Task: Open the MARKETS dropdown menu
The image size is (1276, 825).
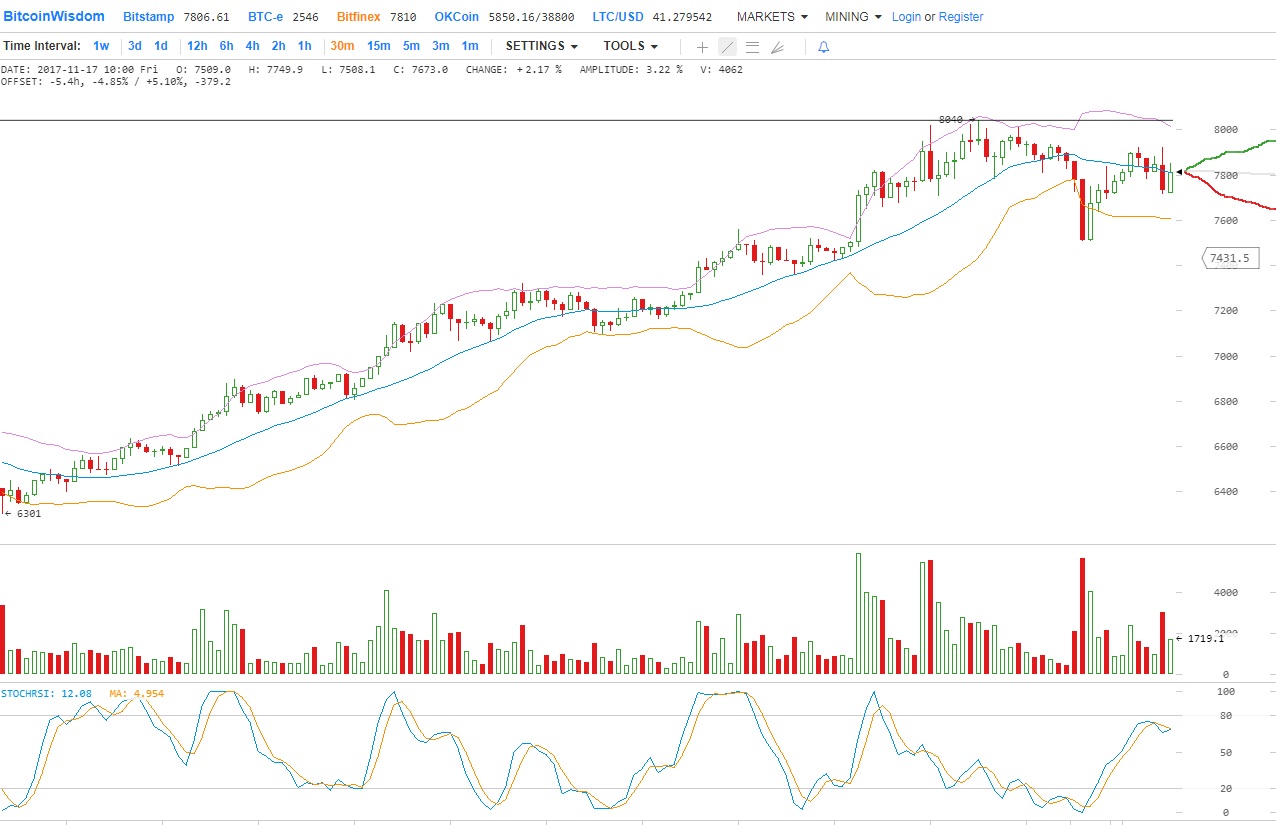Action: (x=772, y=17)
